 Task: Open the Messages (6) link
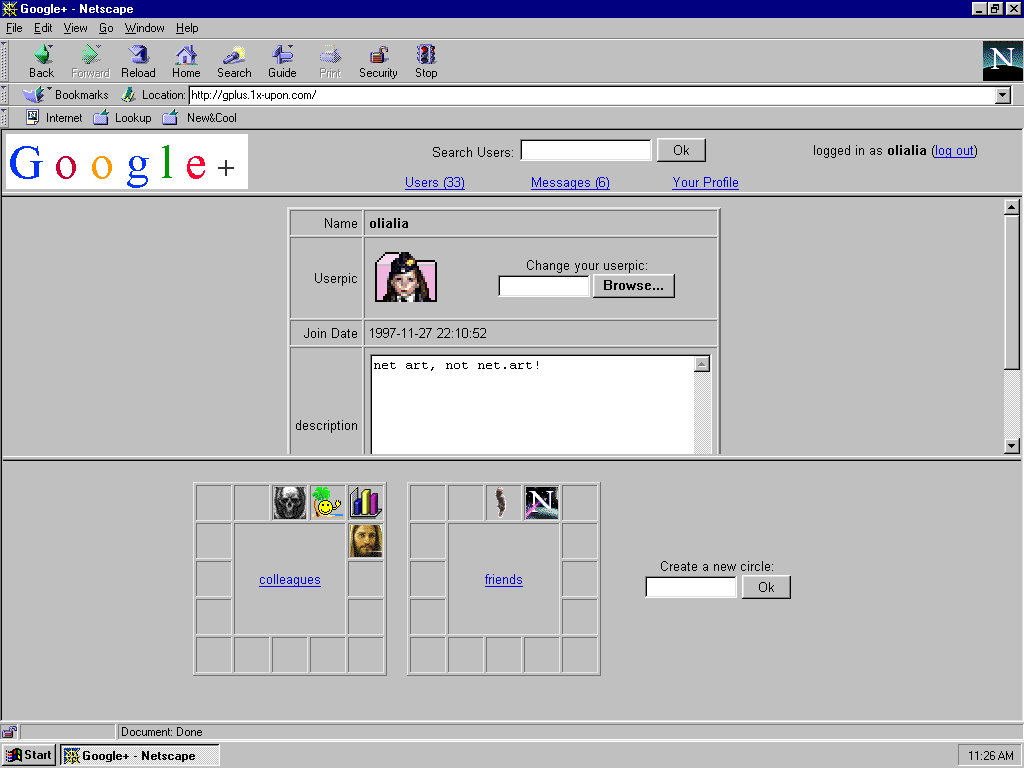click(570, 182)
